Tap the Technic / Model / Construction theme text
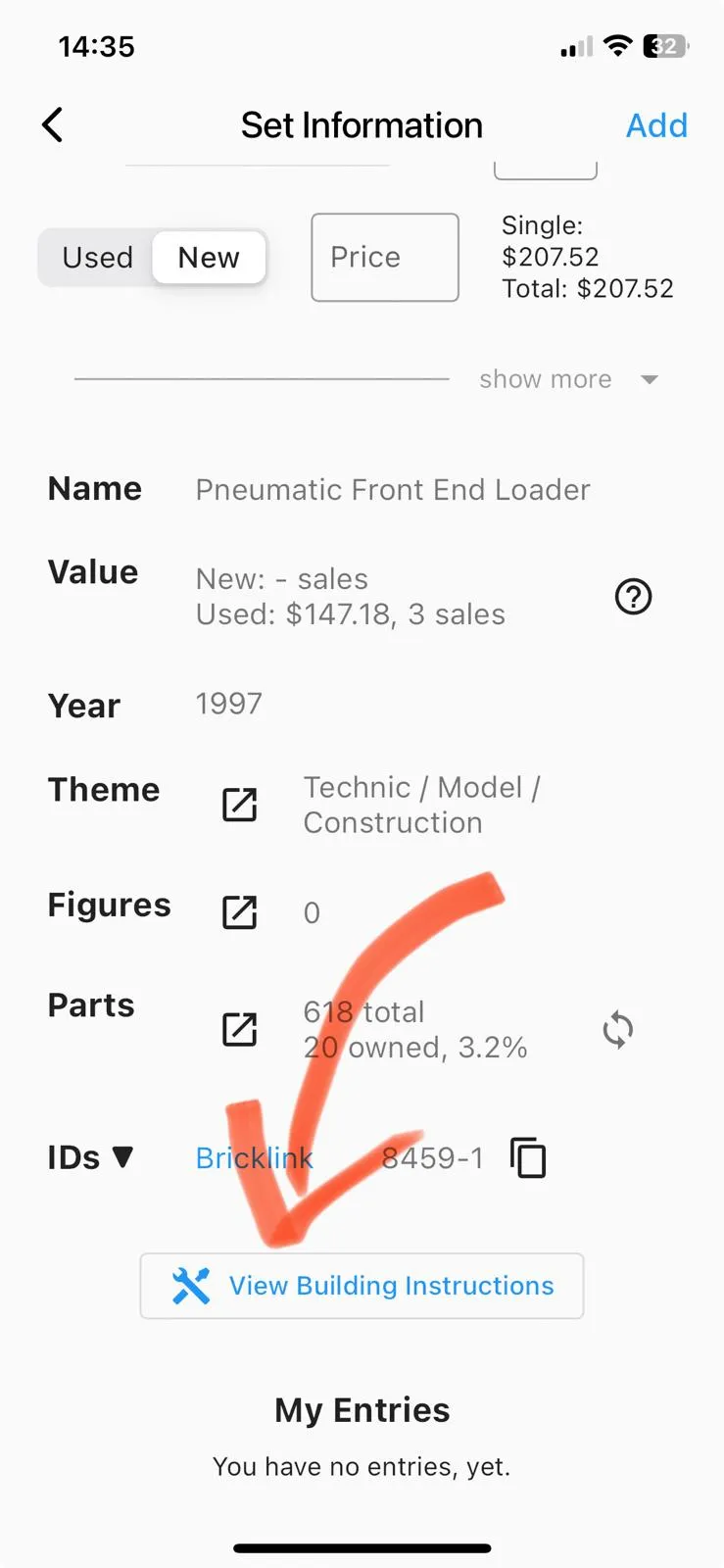 pos(421,805)
